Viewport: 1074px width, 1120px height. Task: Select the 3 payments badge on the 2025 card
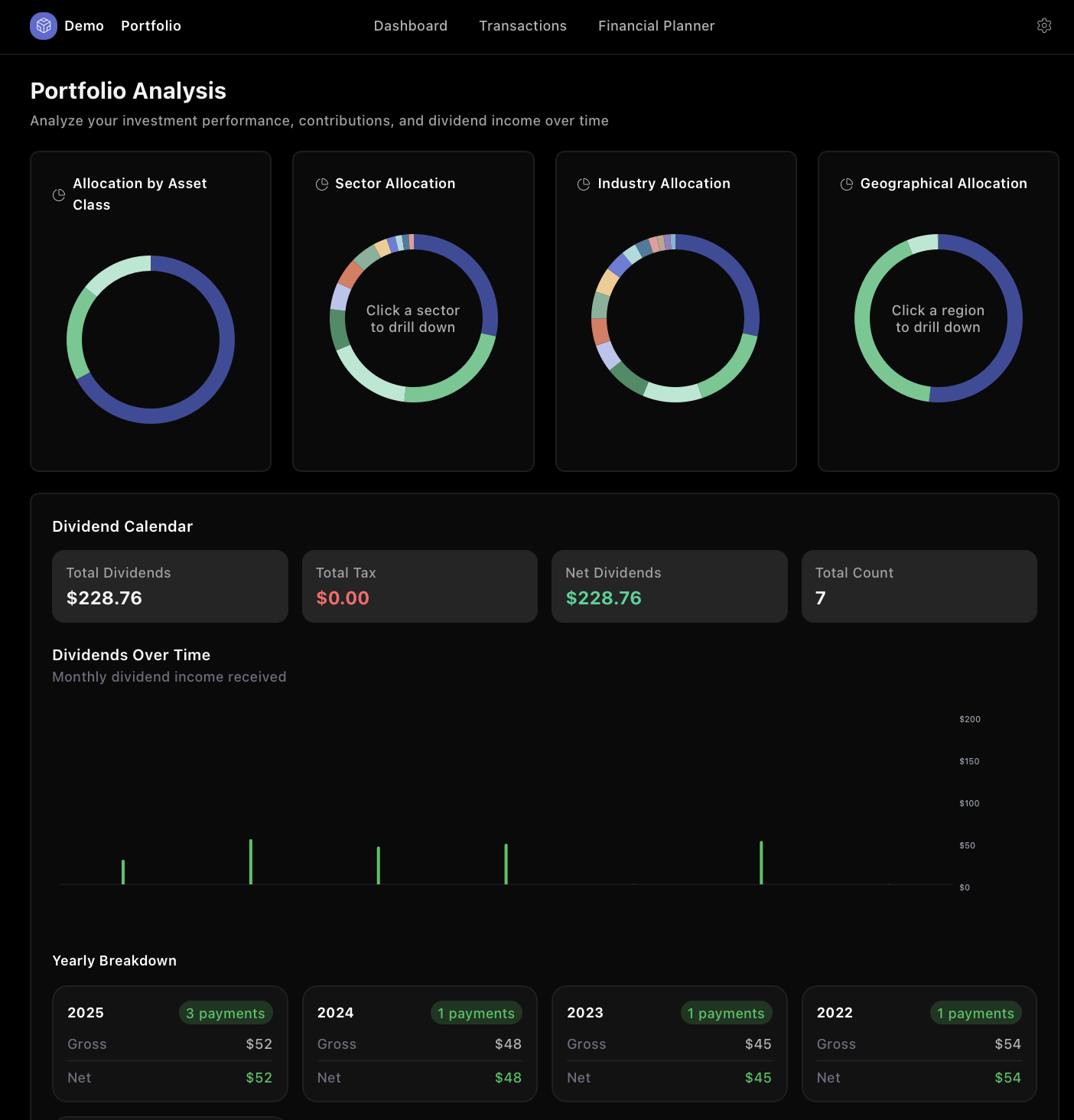[x=225, y=1012]
